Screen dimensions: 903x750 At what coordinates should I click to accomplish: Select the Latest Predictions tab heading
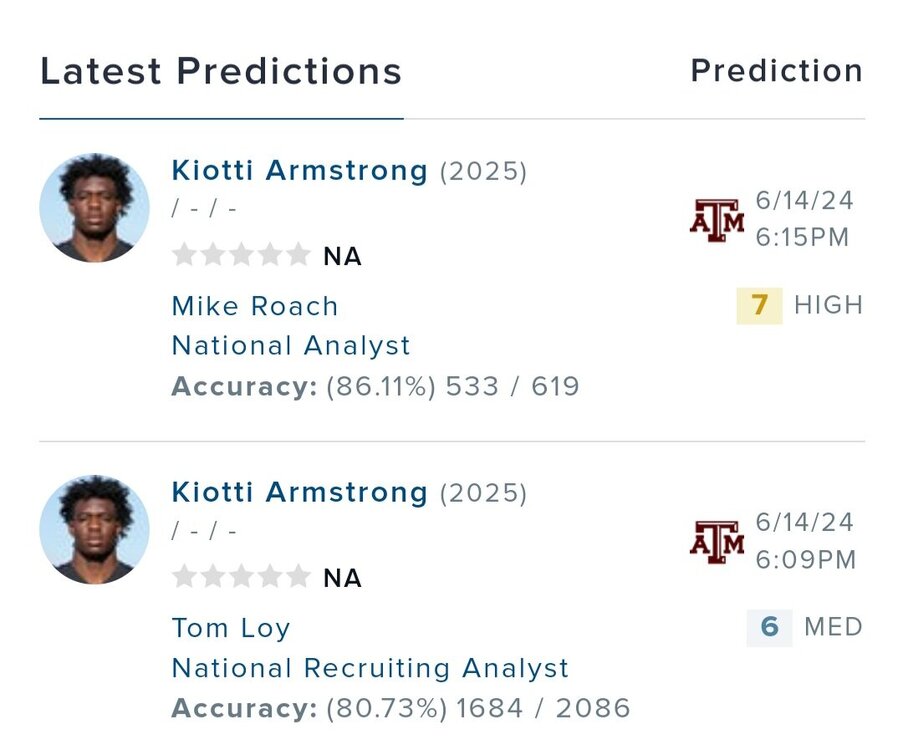221,72
